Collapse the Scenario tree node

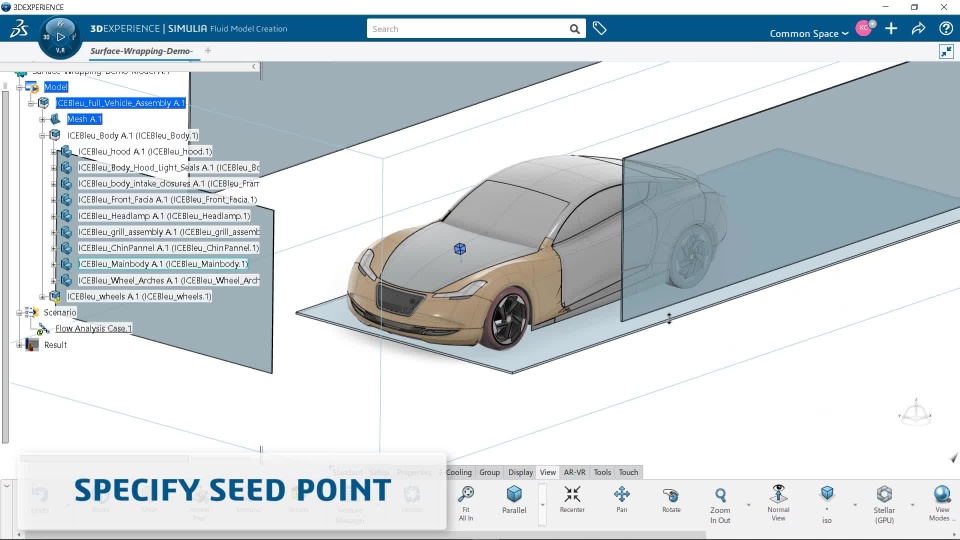pyautogui.click(x=20, y=313)
